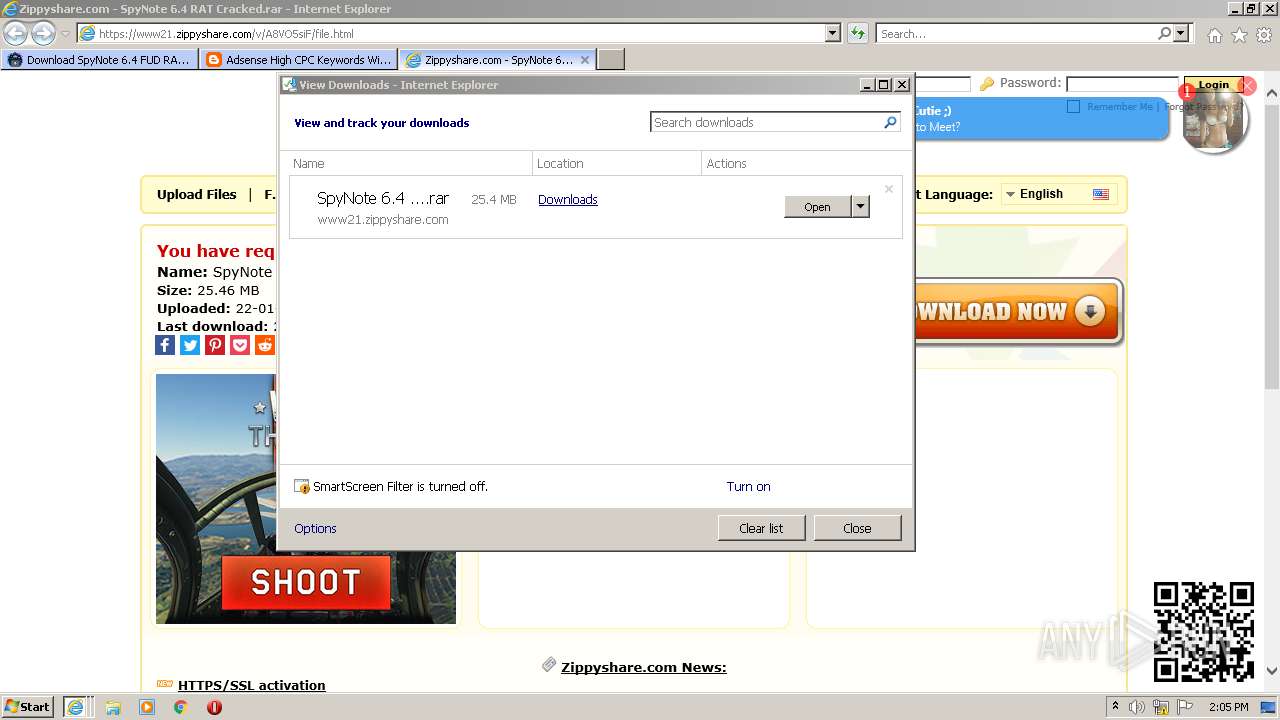Share page via Twitter icon
The width and height of the screenshot is (1280, 720).
(190, 345)
